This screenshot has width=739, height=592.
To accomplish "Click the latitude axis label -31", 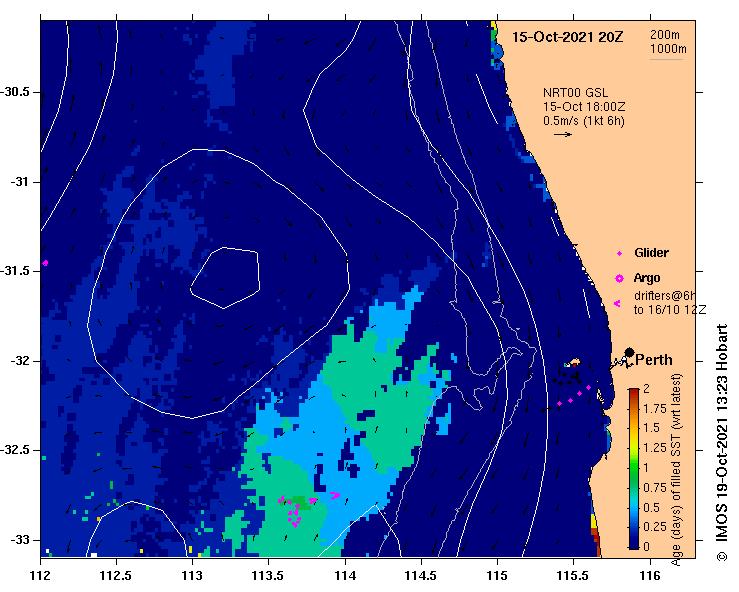I will [x=19, y=181].
